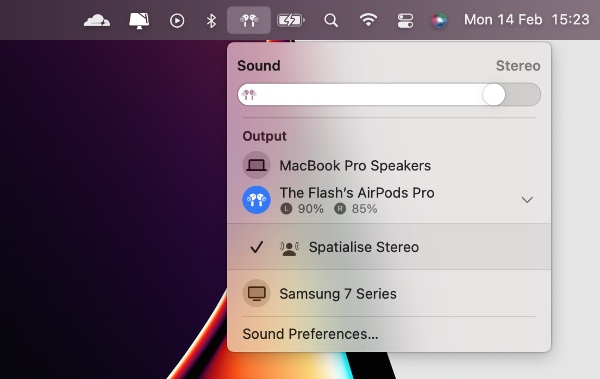Click the Samsung display output icon
The height and width of the screenshot is (379, 600).
tap(256, 294)
